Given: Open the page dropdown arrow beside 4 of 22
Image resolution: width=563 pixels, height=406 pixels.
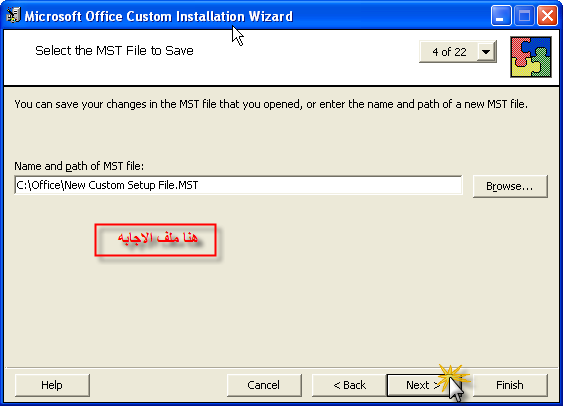Looking at the screenshot, I should pyautogui.click(x=486, y=52).
